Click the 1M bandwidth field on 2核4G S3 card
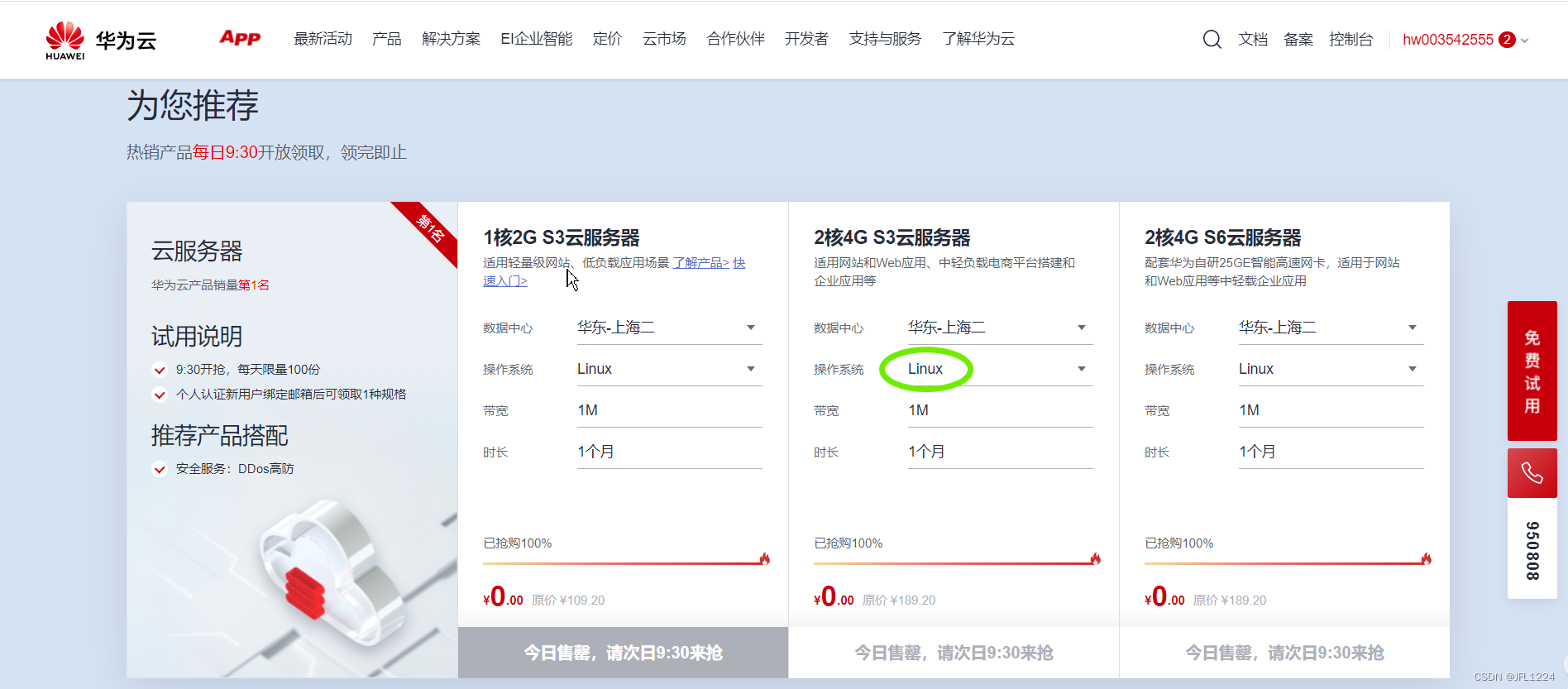Viewport: 1568px width, 689px height. [1000, 410]
